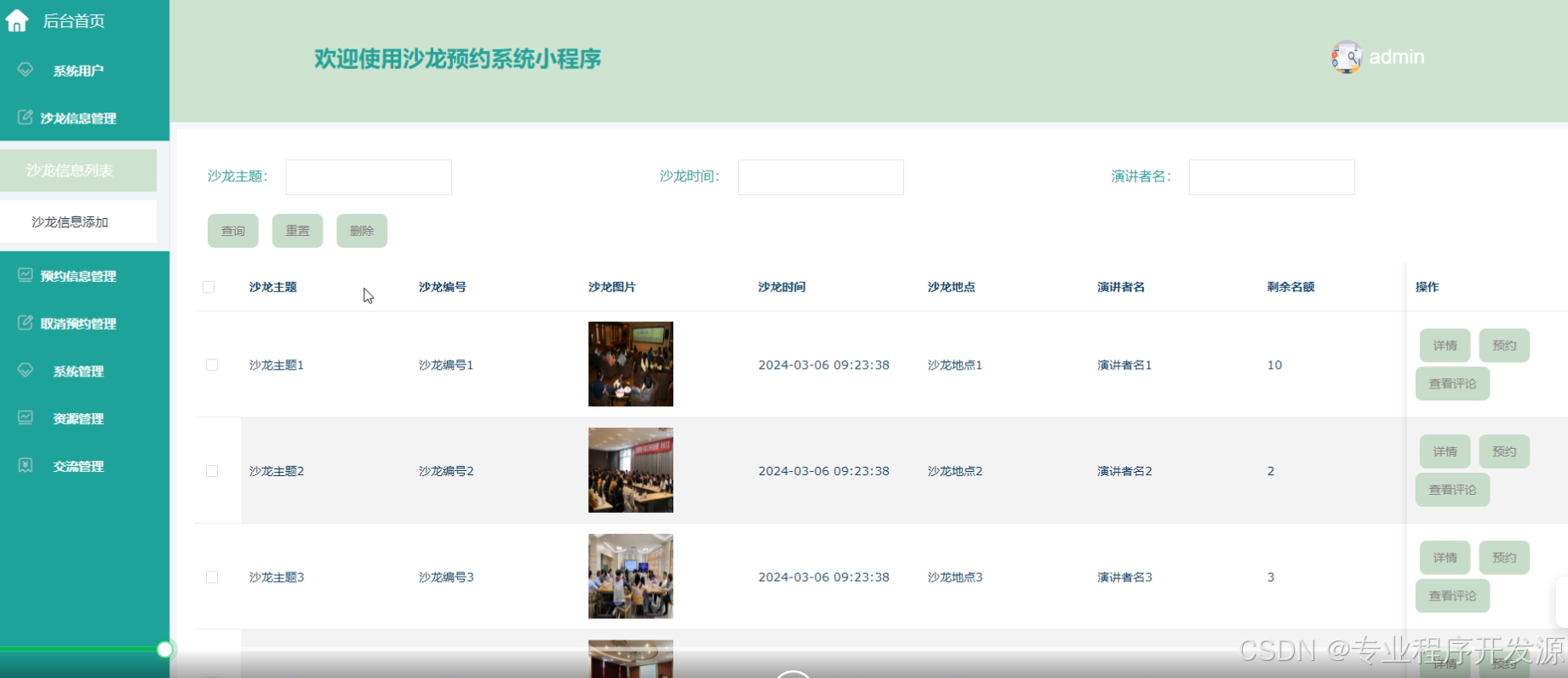The width and height of the screenshot is (1568, 678).
Task: Focus the 沙龙时间 search field
Action: 821,177
